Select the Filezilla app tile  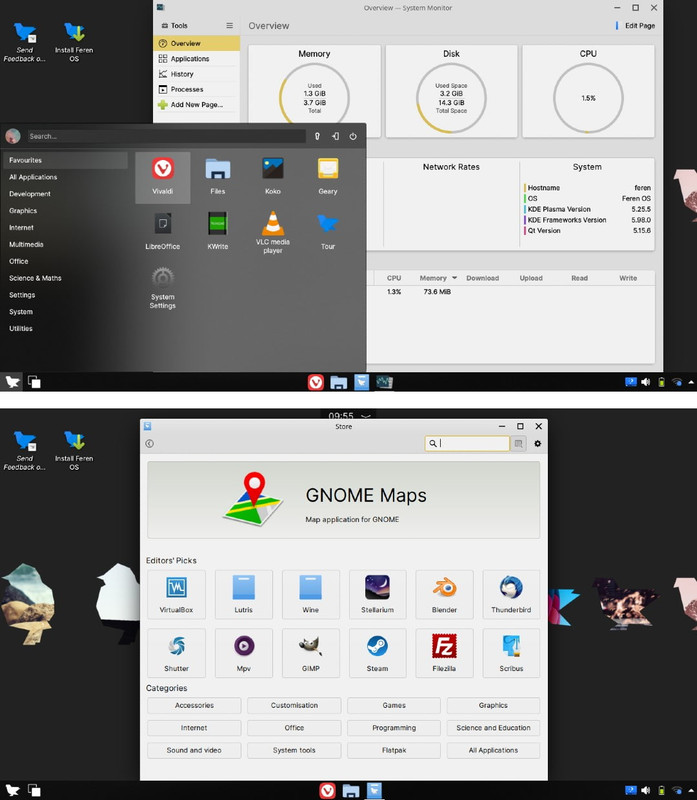coord(444,653)
